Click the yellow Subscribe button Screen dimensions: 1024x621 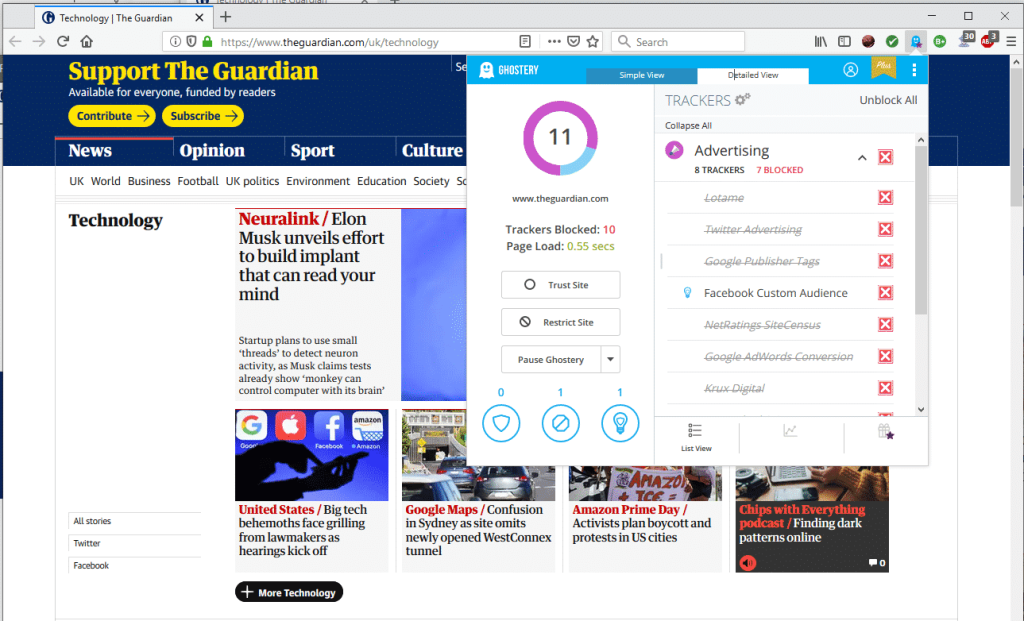click(203, 116)
